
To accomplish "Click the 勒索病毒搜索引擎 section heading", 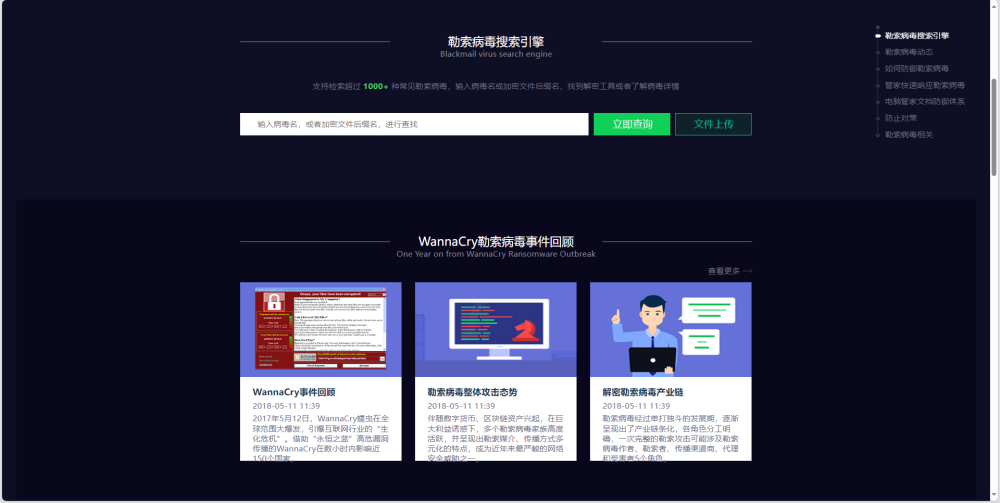I will coord(496,42).
